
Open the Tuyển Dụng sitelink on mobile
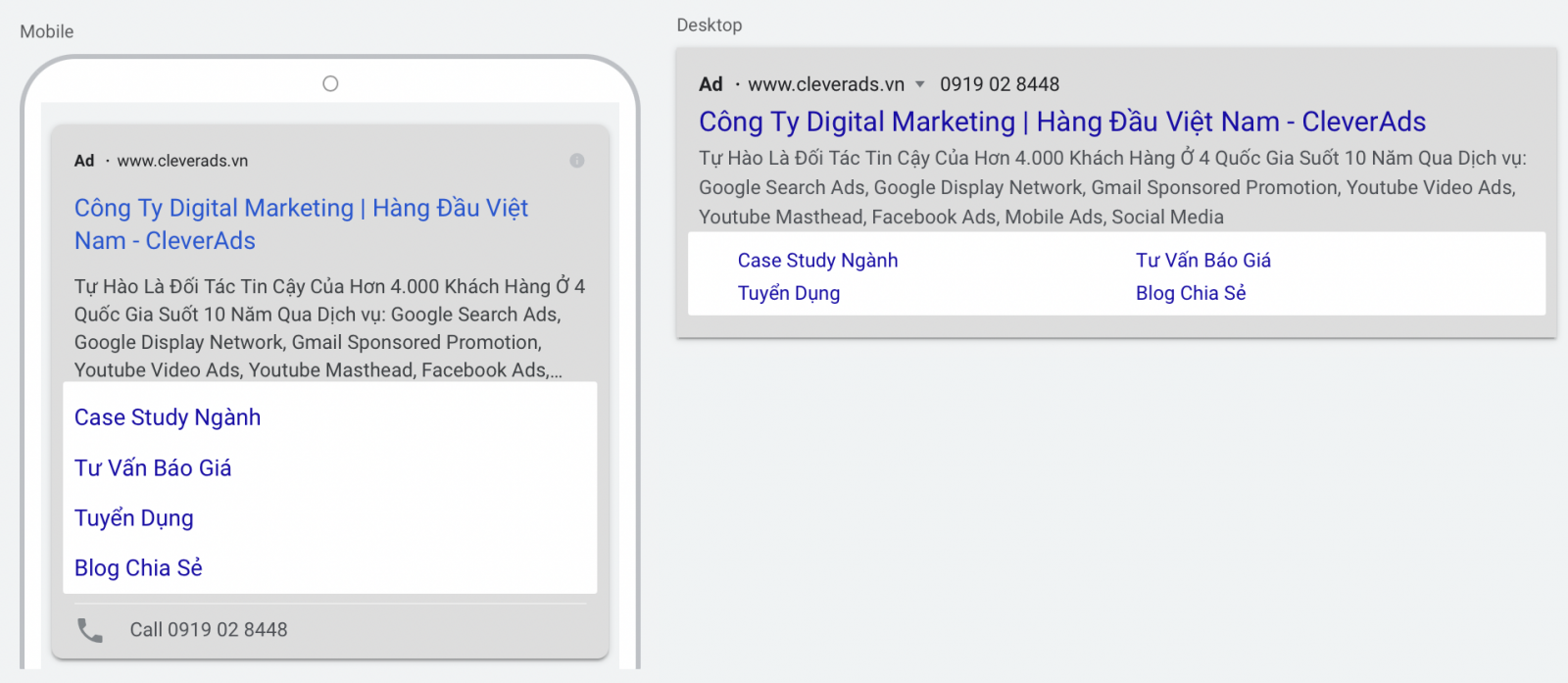point(134,518)
